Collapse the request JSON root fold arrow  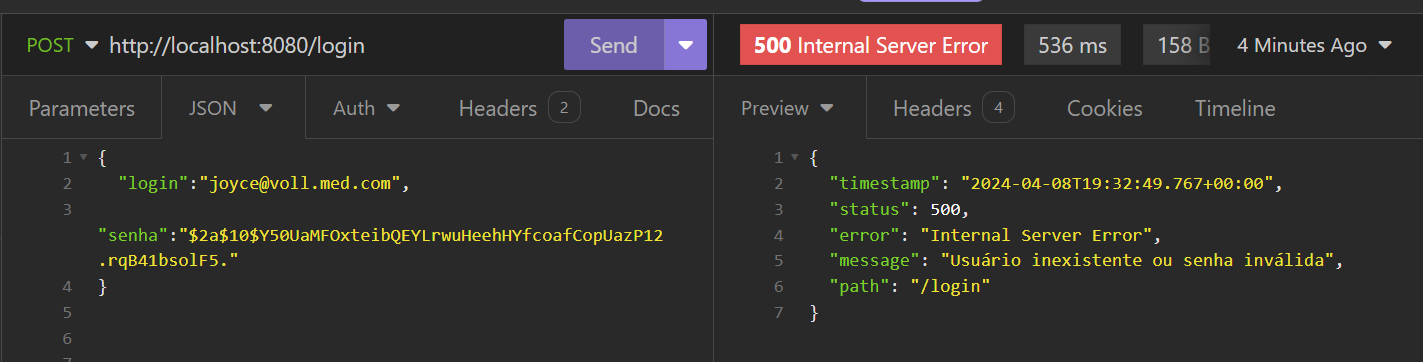point(83,157)
